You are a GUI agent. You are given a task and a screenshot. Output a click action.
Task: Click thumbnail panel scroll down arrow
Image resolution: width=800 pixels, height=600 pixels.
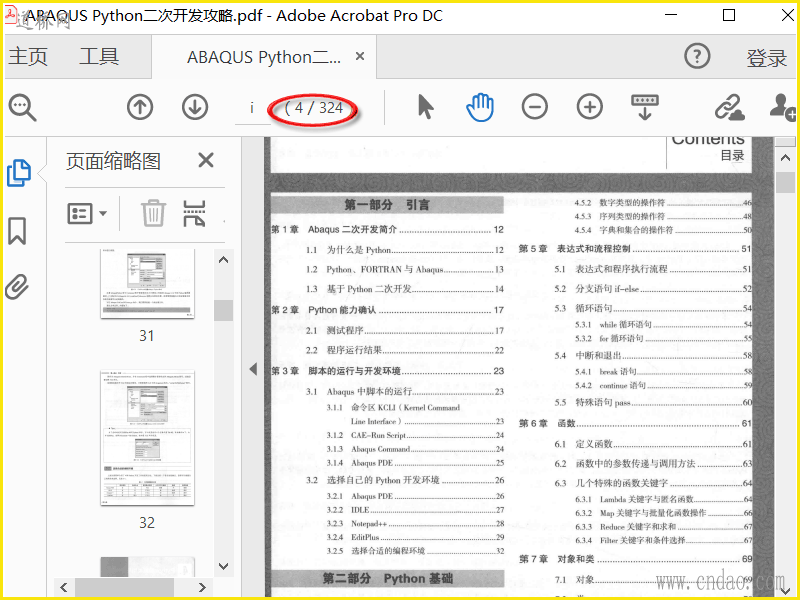click(x=223, y=566)
